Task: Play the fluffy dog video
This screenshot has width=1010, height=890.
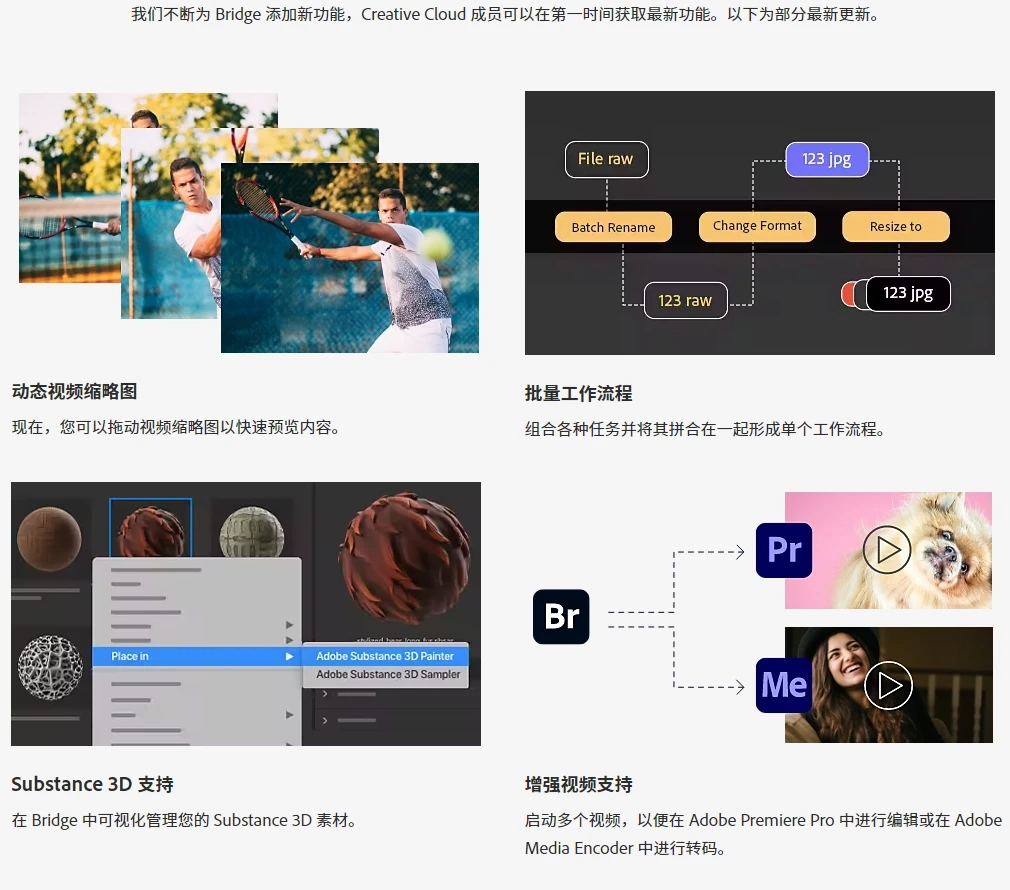Action: (887, 550)
